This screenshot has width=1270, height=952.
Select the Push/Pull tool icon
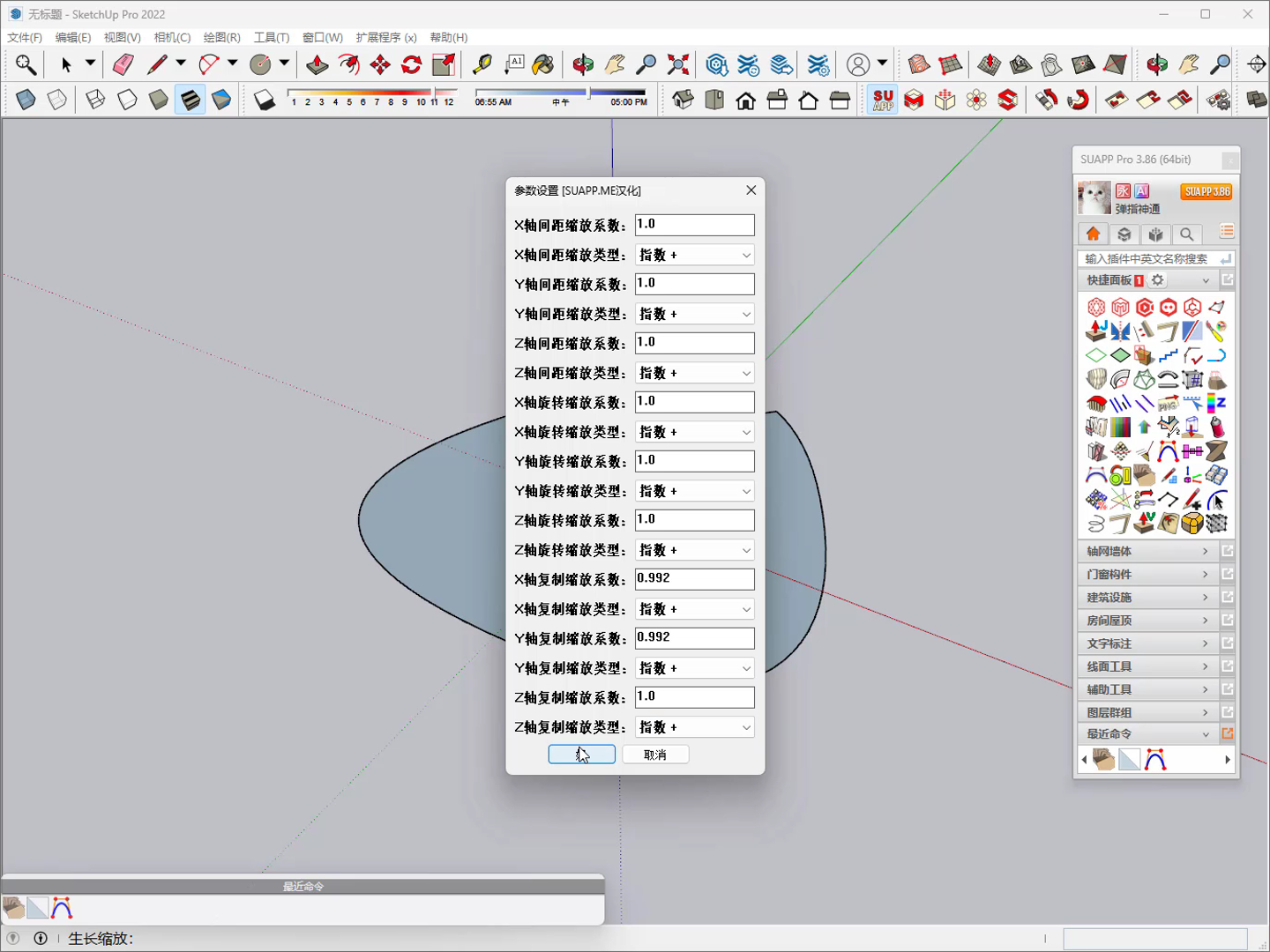[317, 64]
